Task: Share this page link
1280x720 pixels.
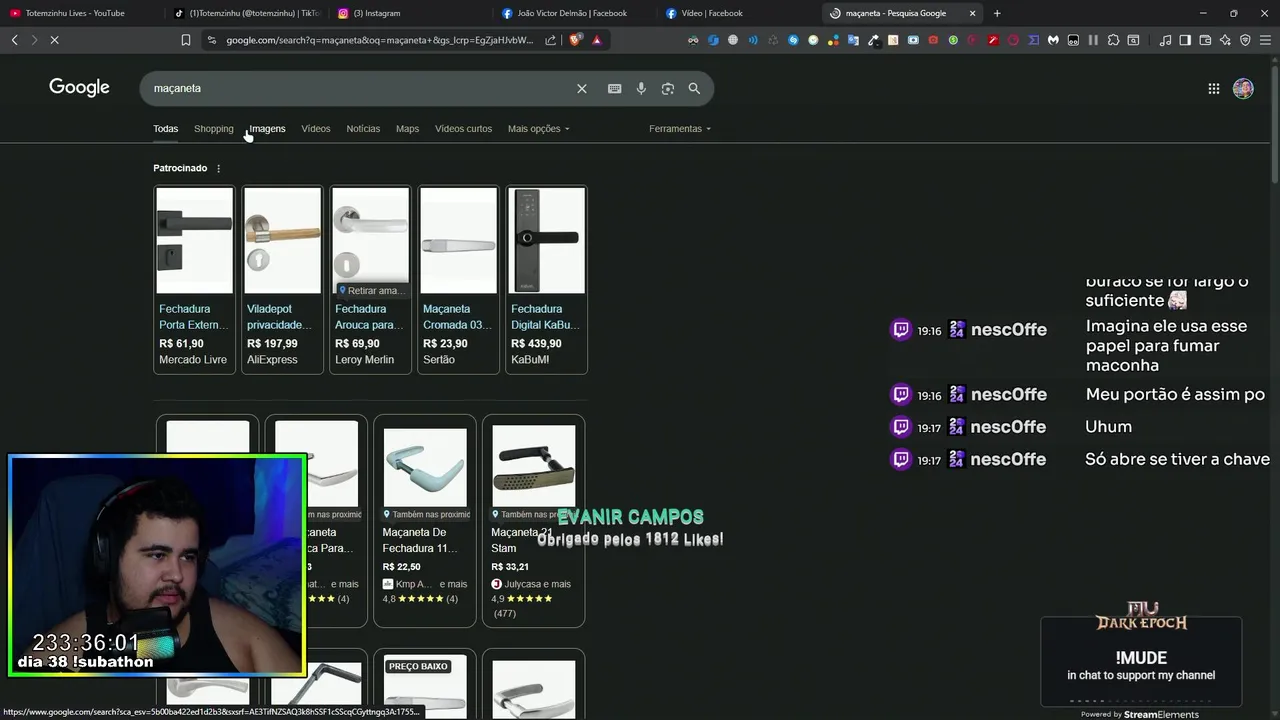Action: coord(550,40)
